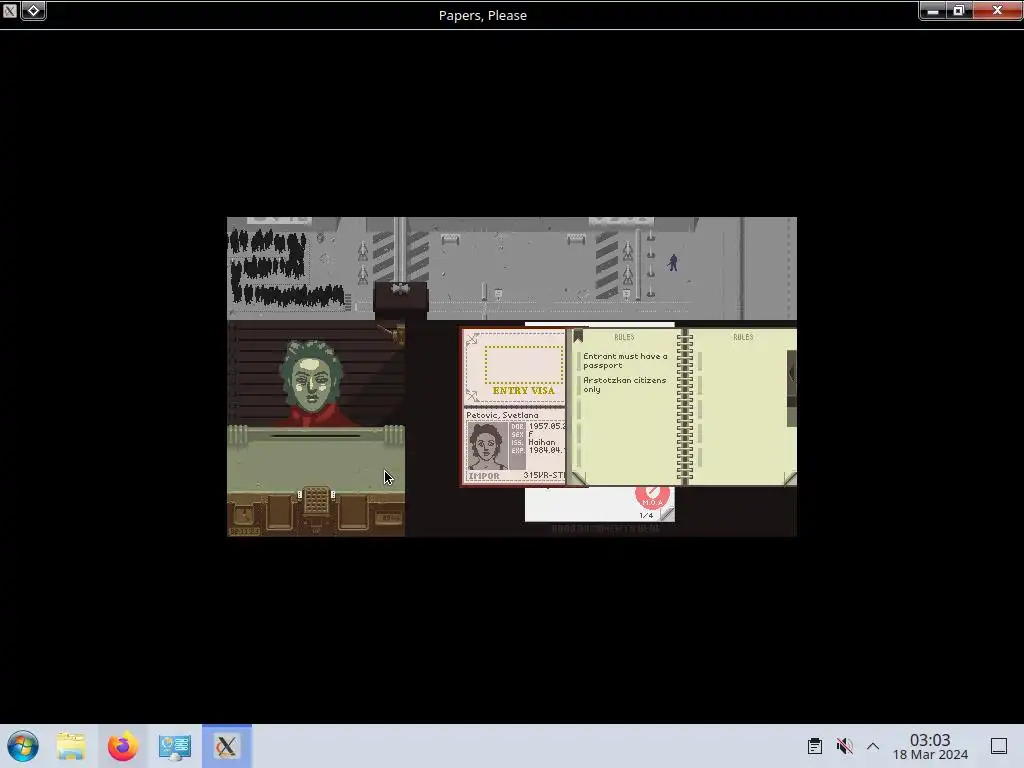This screenshot has height=768, width=1024.
Task: Click the intercom speaker grille on the desk
Action: pyautogui.click(x=316, y=500)
